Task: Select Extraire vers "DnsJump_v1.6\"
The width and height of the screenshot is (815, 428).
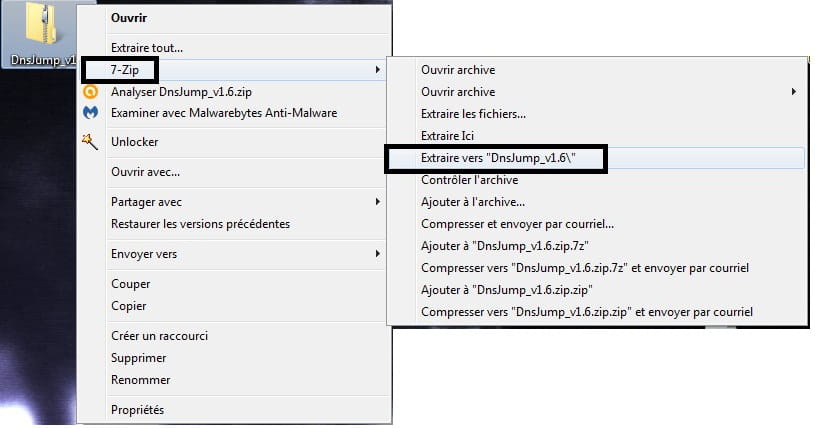Action: pyautogui.click(x=498, y=158)
